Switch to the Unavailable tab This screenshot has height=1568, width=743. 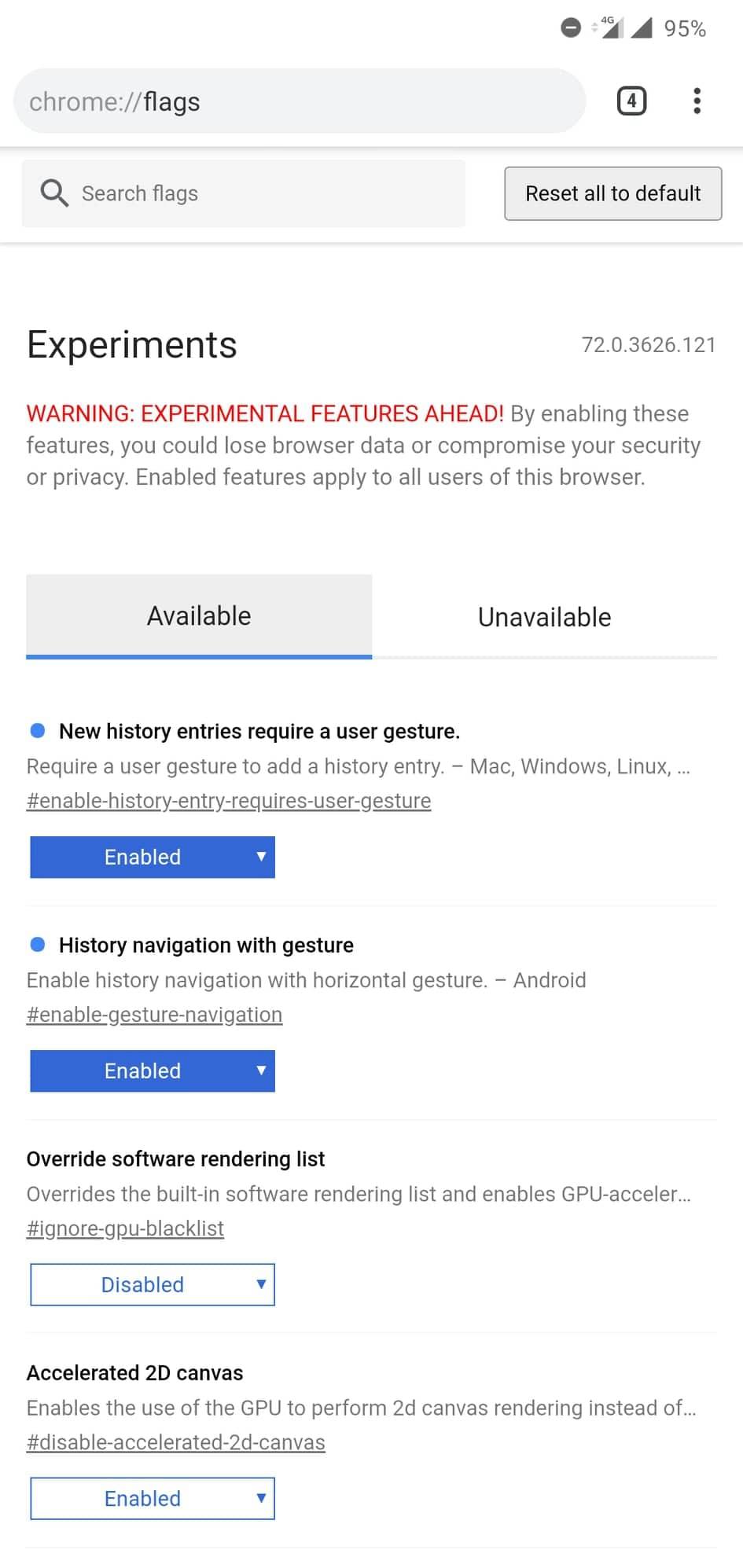point(544,617)
